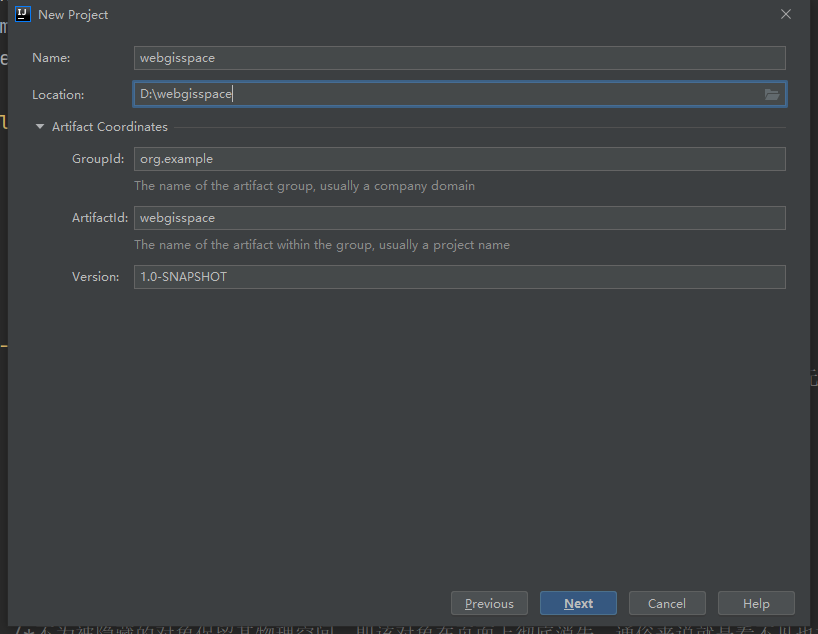This screenshot has height=634, width=818.
Task: Click the GroupId input field
Action: (460, 159)
